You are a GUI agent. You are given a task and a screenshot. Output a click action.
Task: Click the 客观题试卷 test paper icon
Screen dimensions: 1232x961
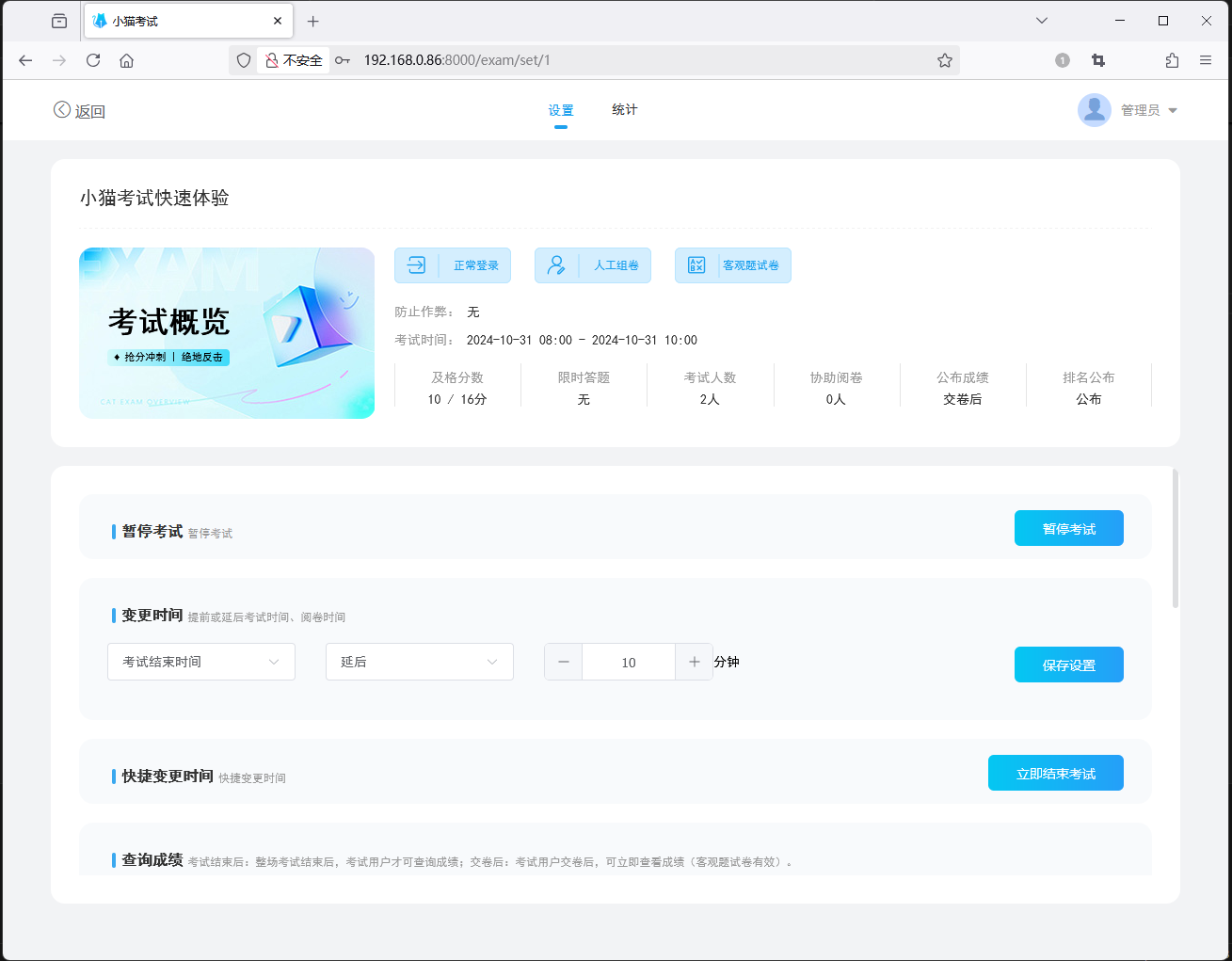coord(696,265)
